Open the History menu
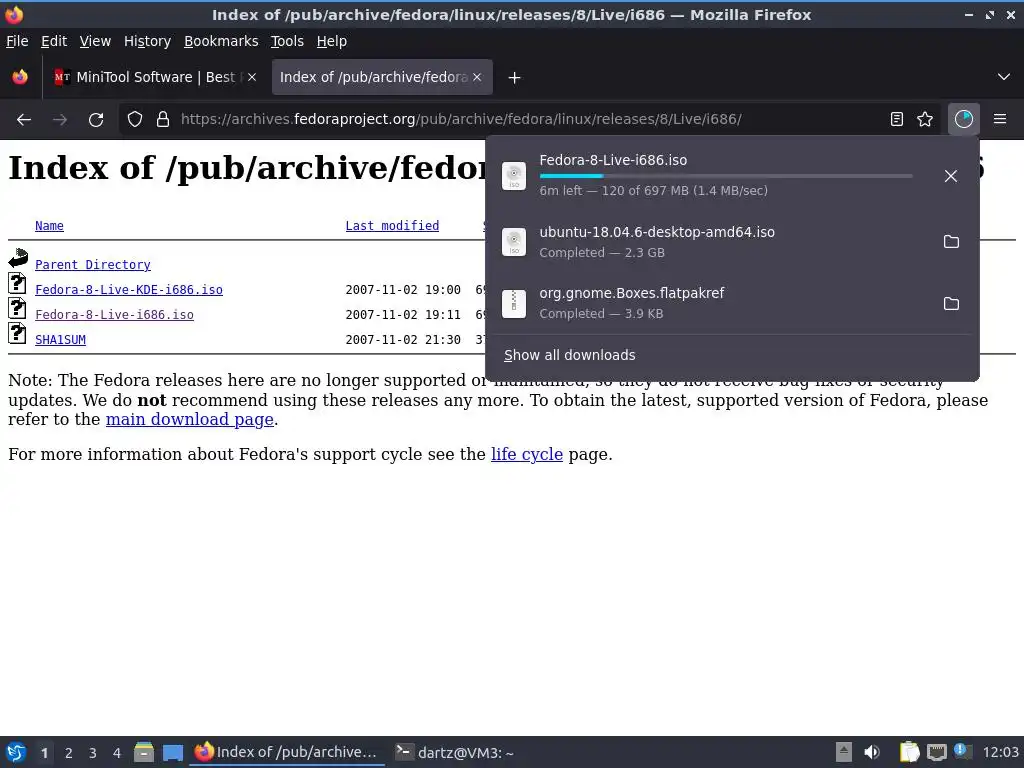Viewport: 1024px width, 768px height. point(147,41)
